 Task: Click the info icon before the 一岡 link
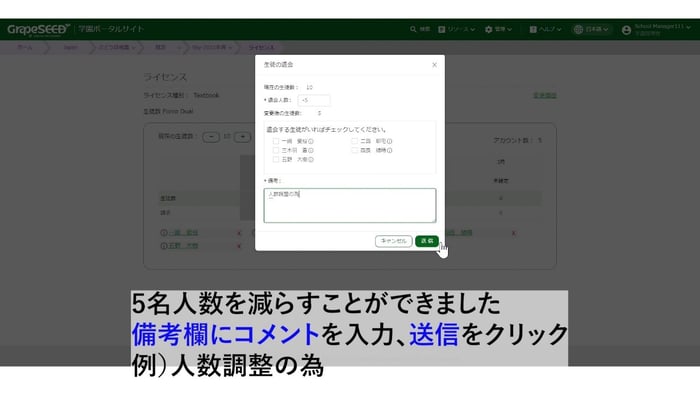click(164, 233)
